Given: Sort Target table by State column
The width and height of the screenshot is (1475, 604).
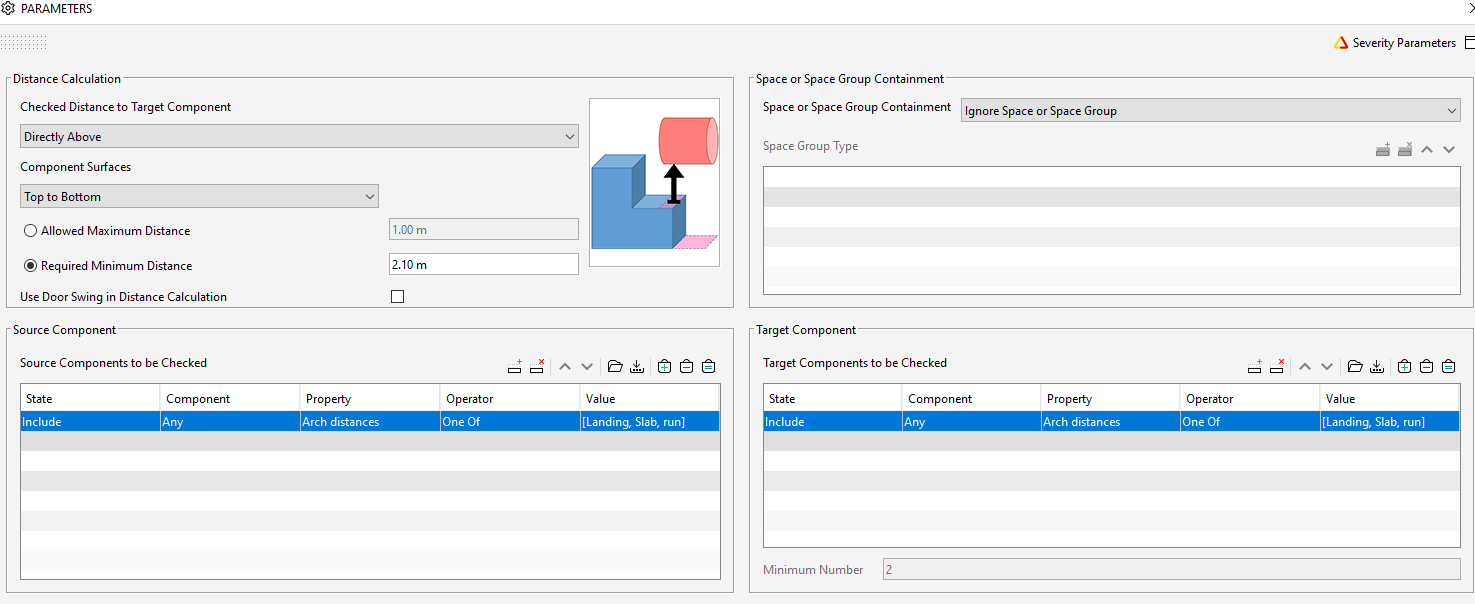Looking at the screenshot, I should point(832,398).
